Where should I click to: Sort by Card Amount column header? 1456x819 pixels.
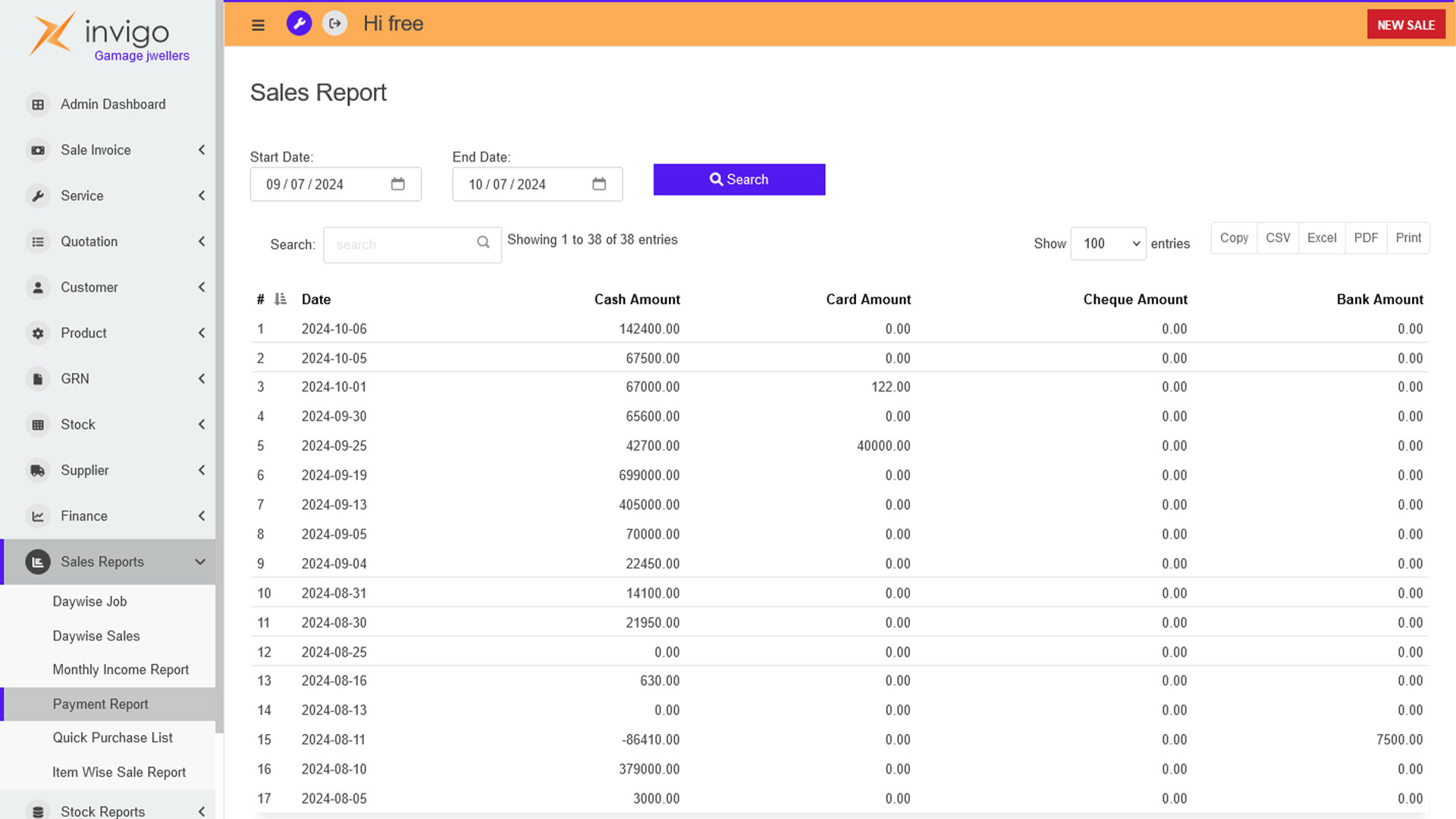click(868, 300)
